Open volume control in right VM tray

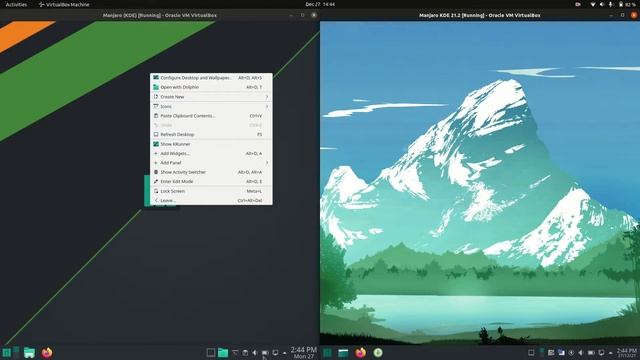(581, 353)
